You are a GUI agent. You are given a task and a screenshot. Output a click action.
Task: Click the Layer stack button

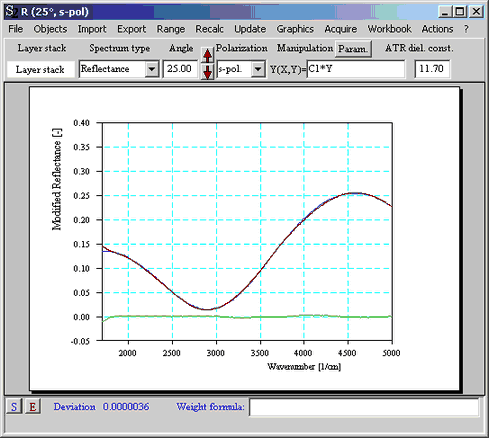[40, 69]
